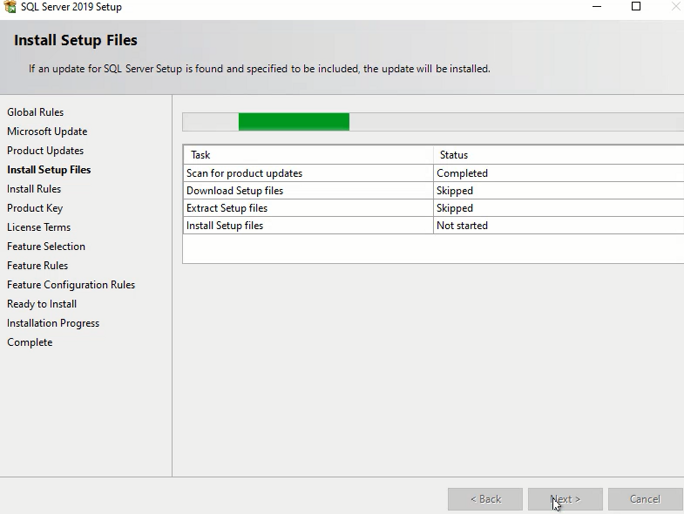Click the 'Completed' status cell

[x=559, y=173]
